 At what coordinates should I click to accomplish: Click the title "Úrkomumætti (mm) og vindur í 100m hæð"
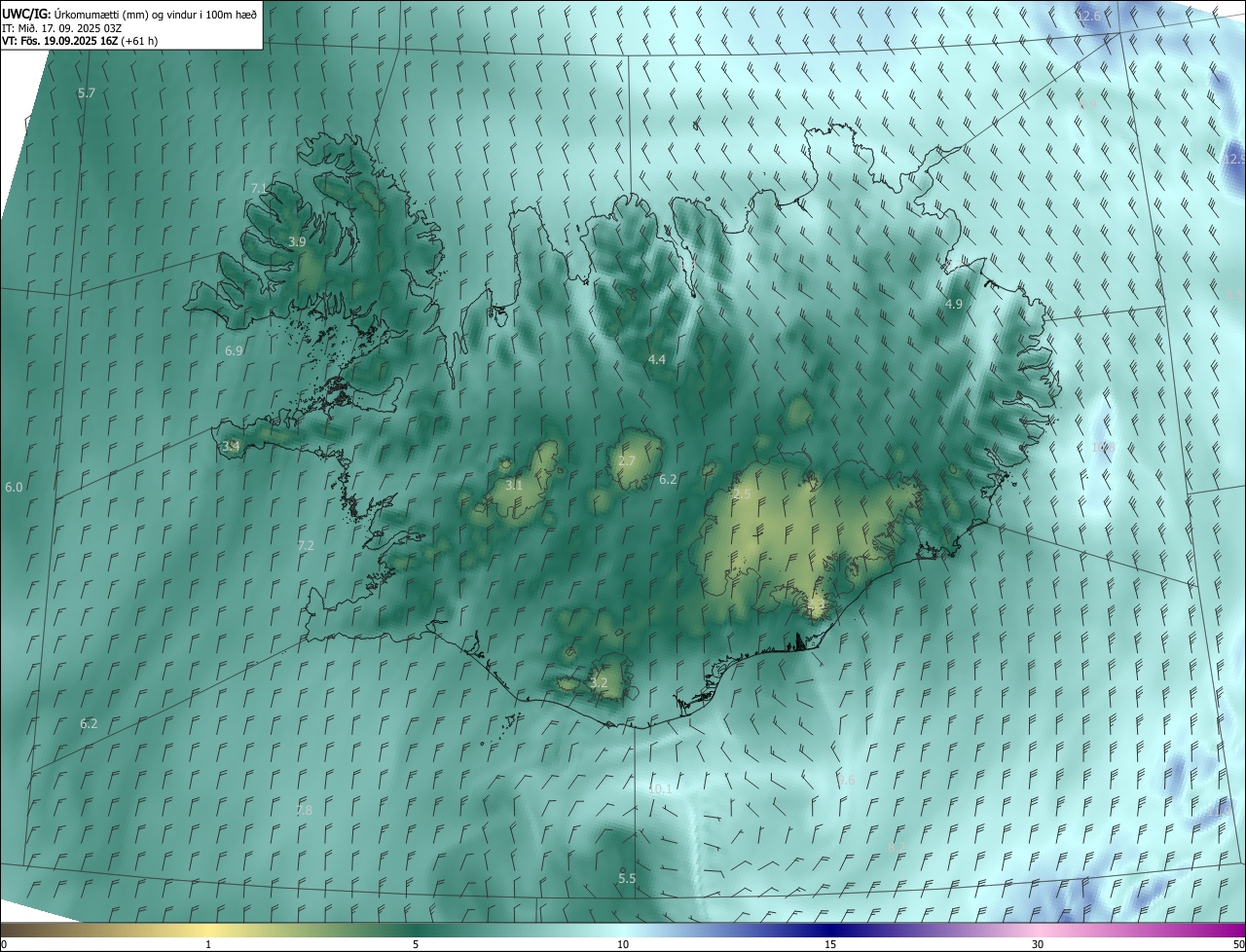pyautogui.click(x=156, y=14)
